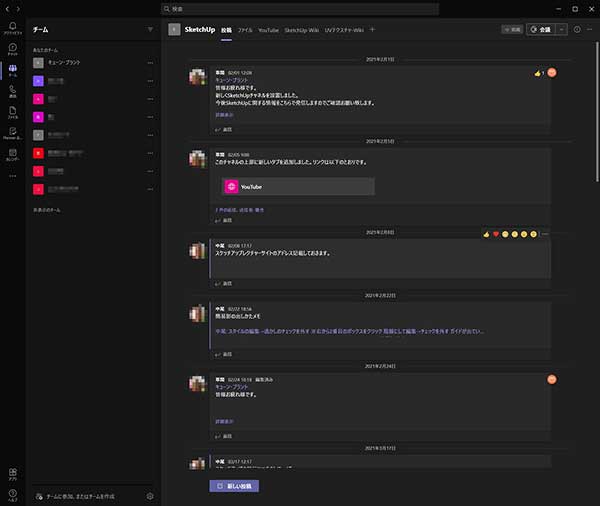Open more options on the reaction bar
Viewport: 600px width, 506px height.
coord(545,234)
